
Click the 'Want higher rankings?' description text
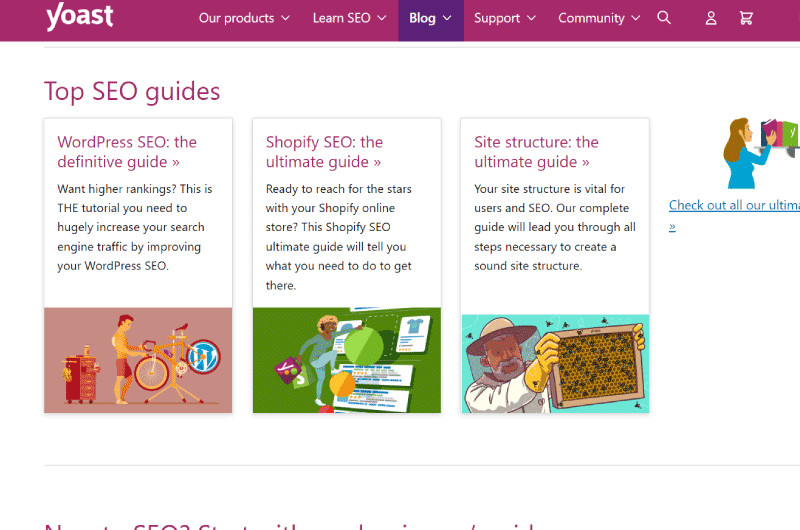[x=135, y=228]
